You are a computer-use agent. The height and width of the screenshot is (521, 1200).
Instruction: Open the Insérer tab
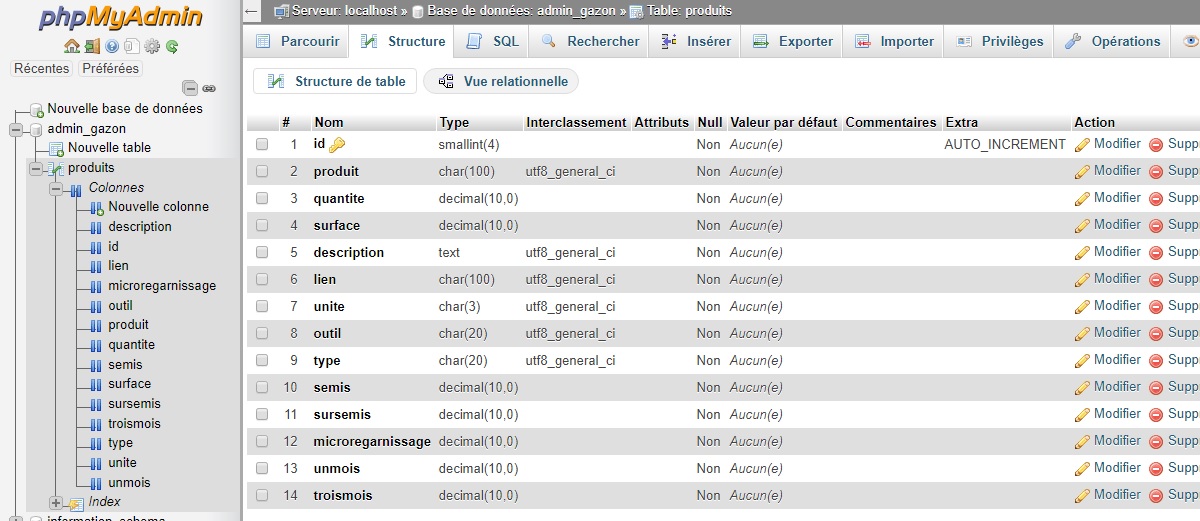click(x=696, y=41)
